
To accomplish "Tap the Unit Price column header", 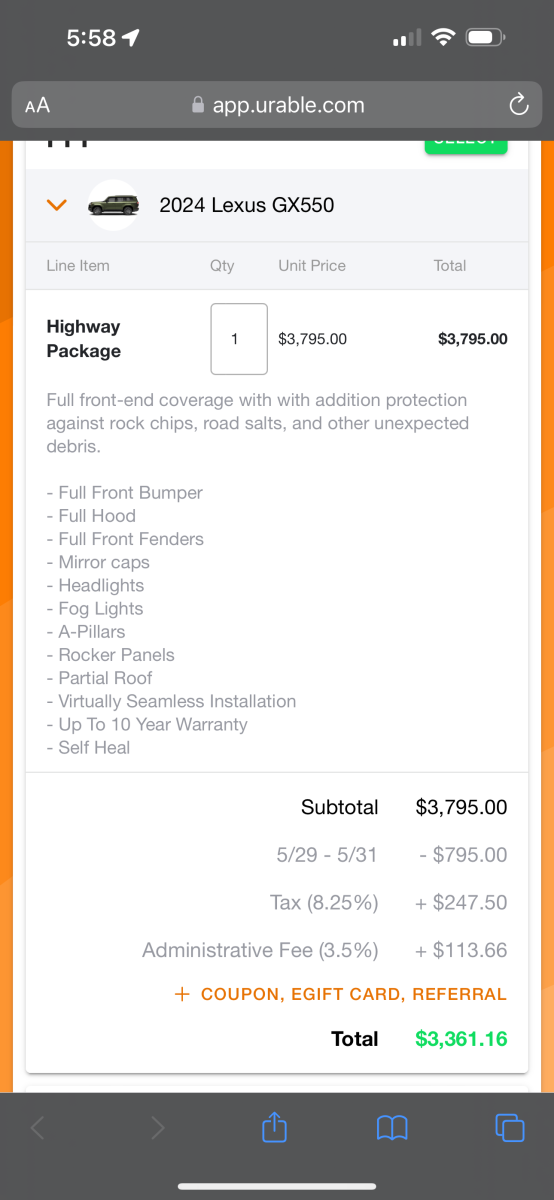I will (x=312, y=265).
